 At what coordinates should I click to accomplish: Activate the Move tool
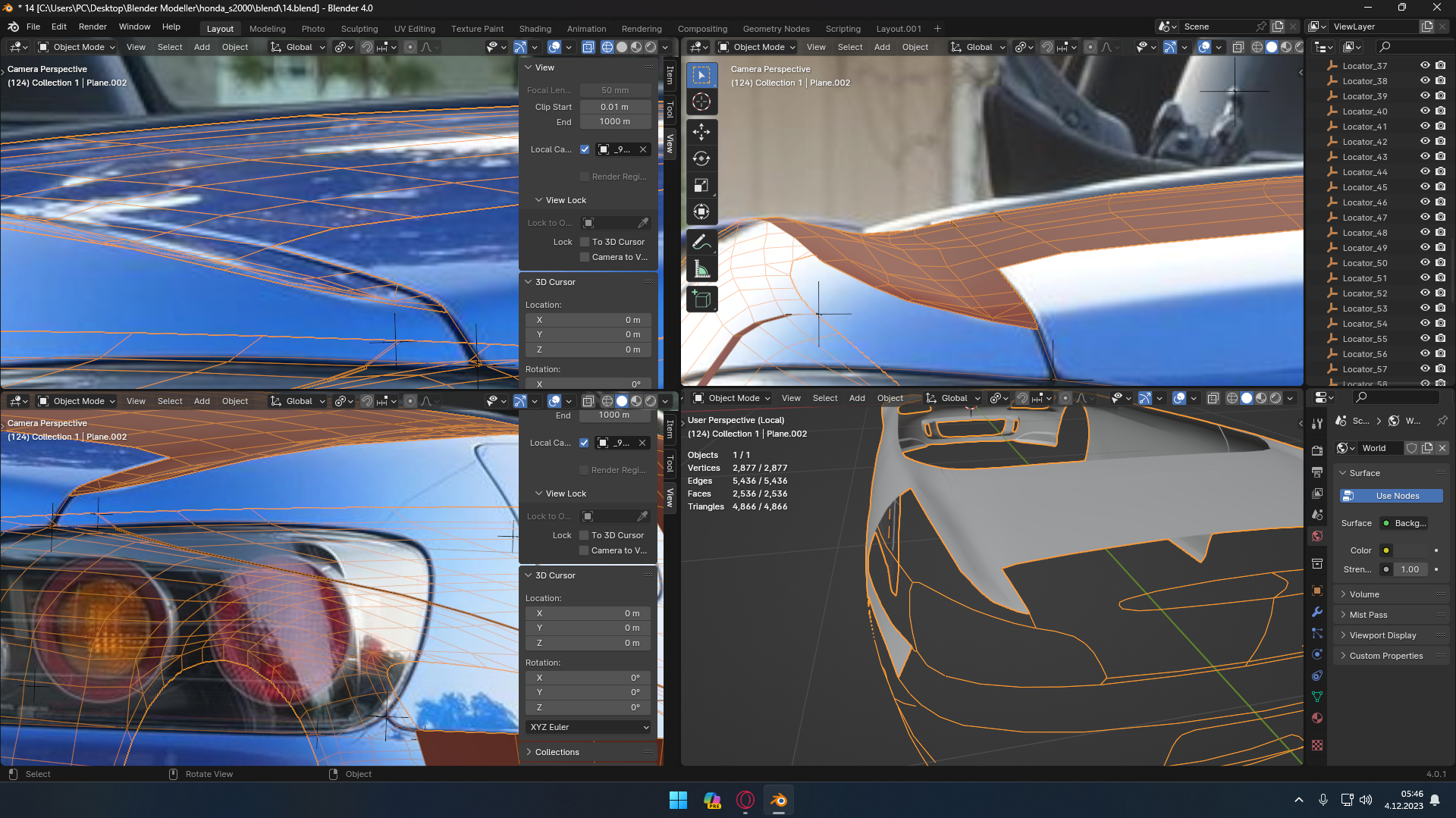(x=701, y=132)
